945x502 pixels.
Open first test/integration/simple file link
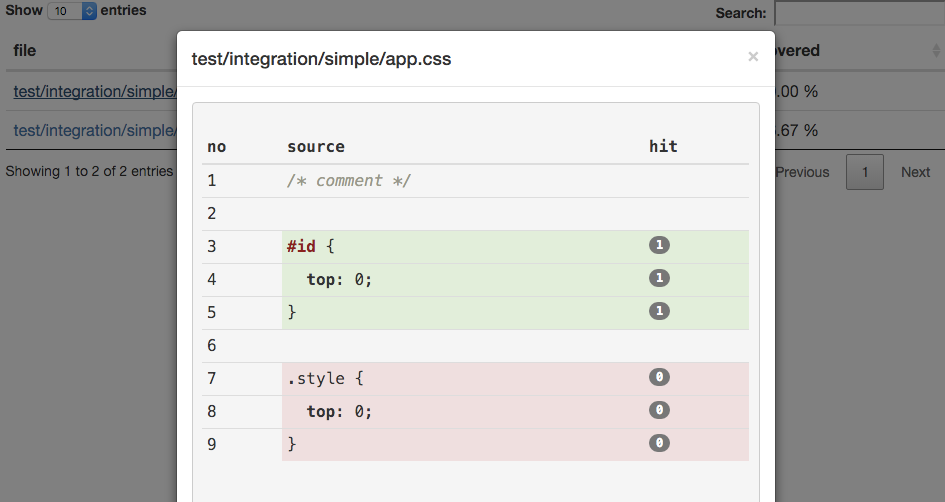tap(94, 92)
